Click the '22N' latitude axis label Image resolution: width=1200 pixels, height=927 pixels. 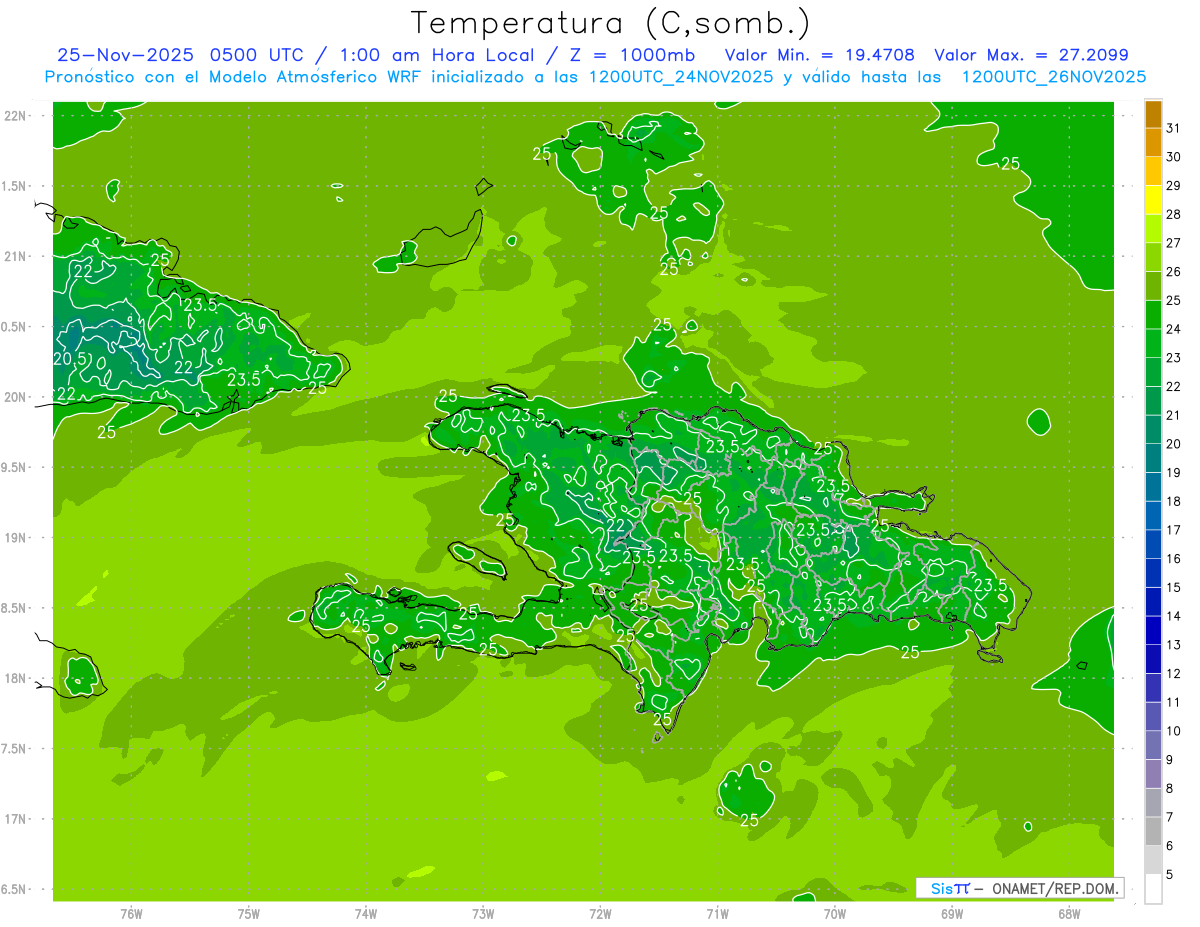point(15,116)
